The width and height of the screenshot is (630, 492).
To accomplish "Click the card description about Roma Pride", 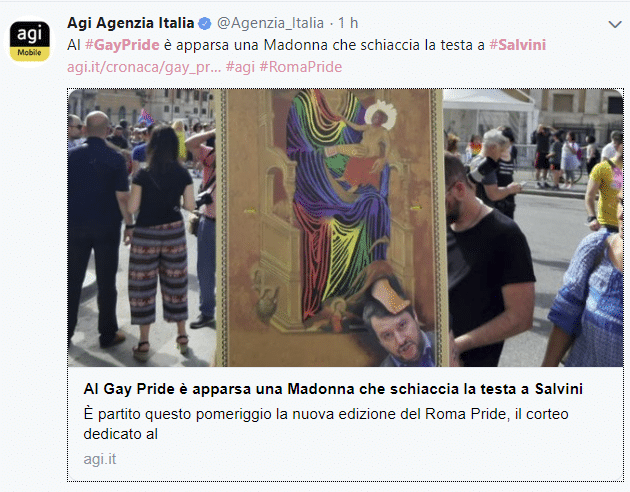I will click(326, 424).
